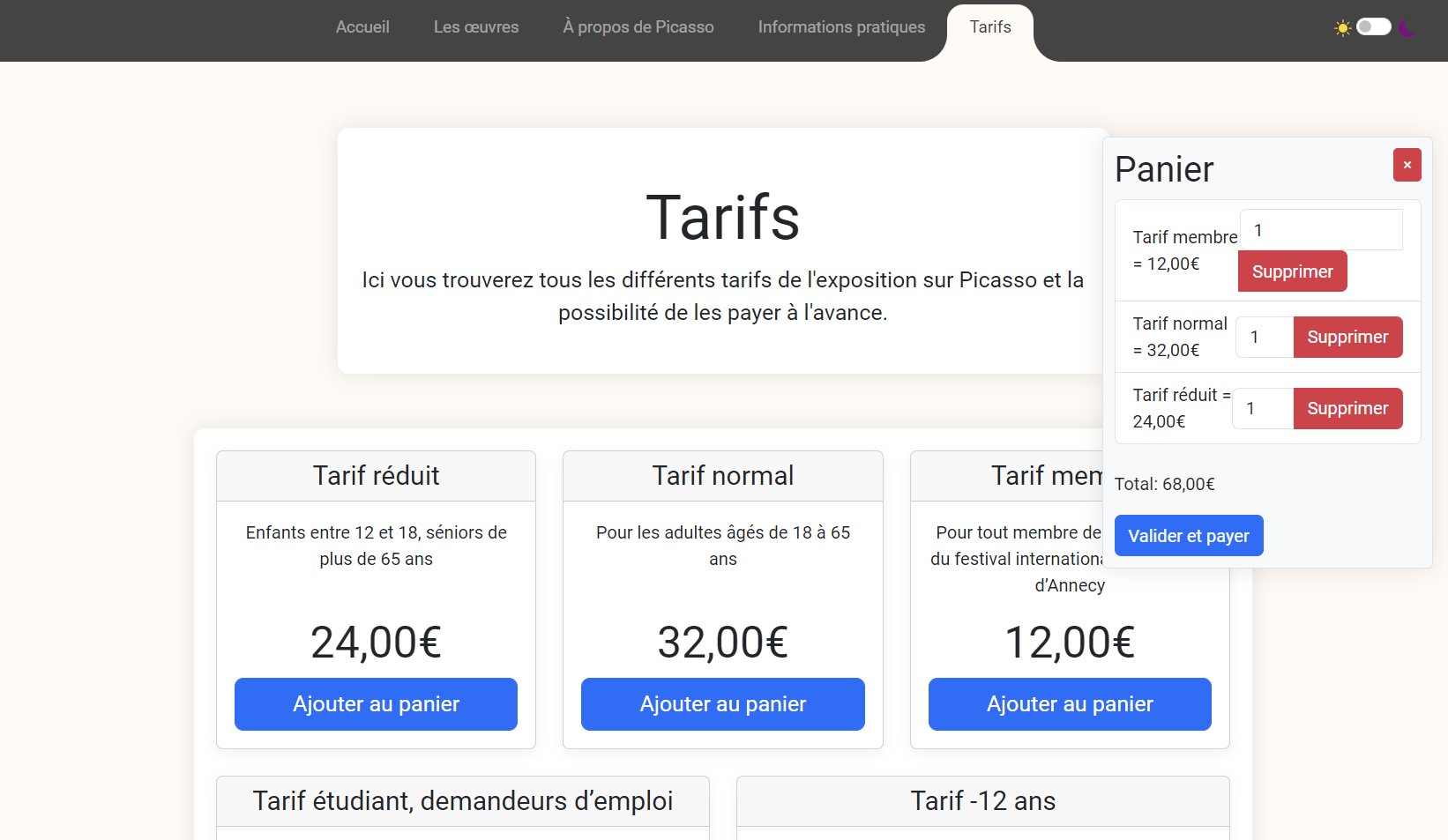The image size is (1448, 840).
Task: Add Tarif normal to the cart
Action: point(723,704)
